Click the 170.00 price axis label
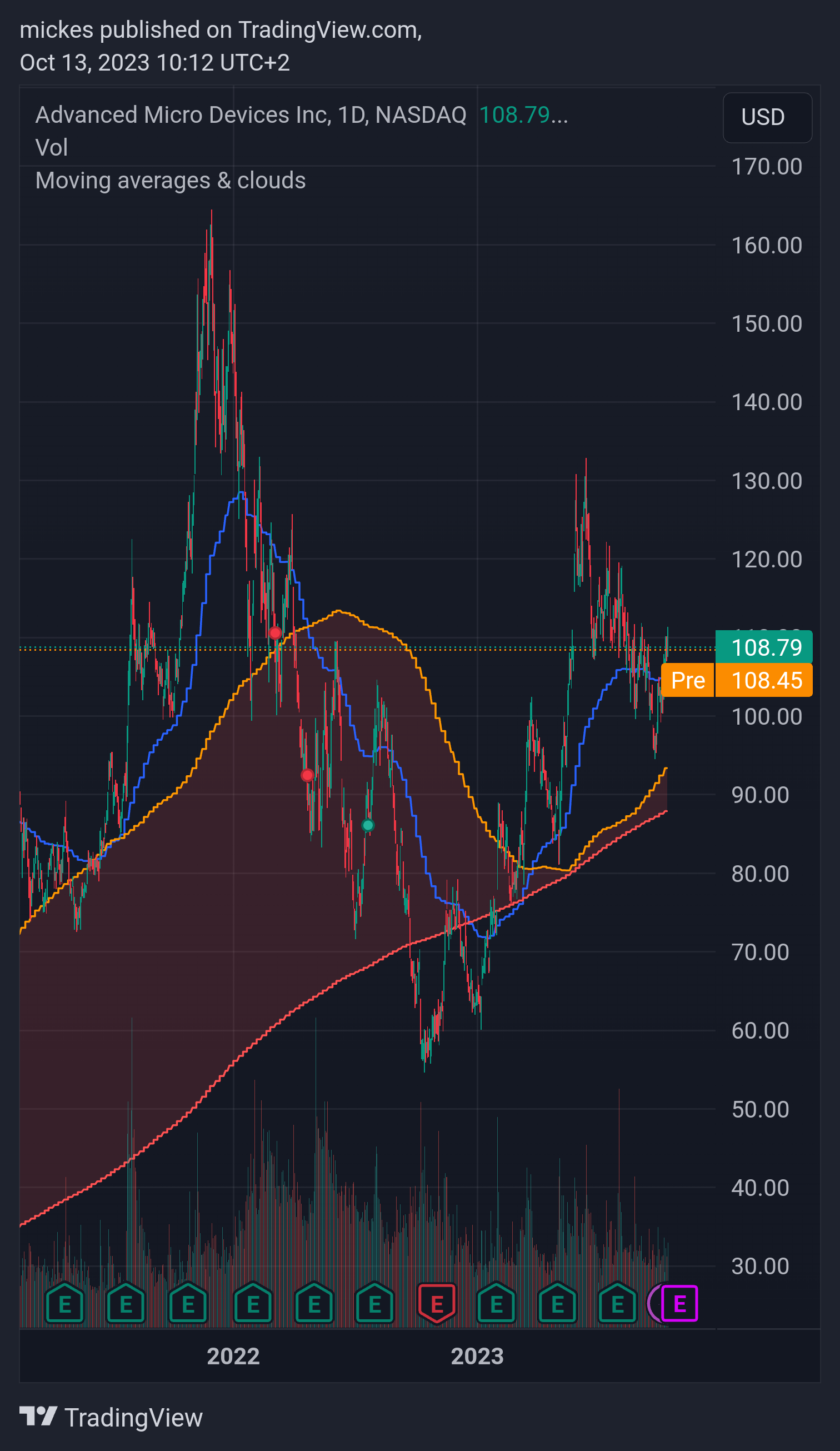Screen dimensions: 840x1451 pyautogui.click(x=766, y=166)
